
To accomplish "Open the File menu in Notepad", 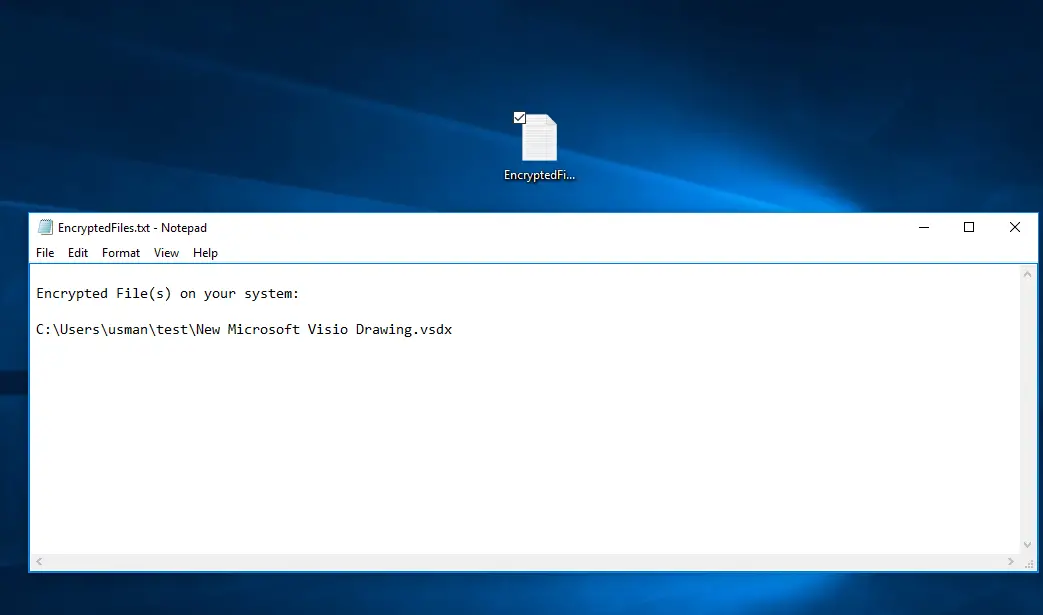I will [x=45, y=253].
